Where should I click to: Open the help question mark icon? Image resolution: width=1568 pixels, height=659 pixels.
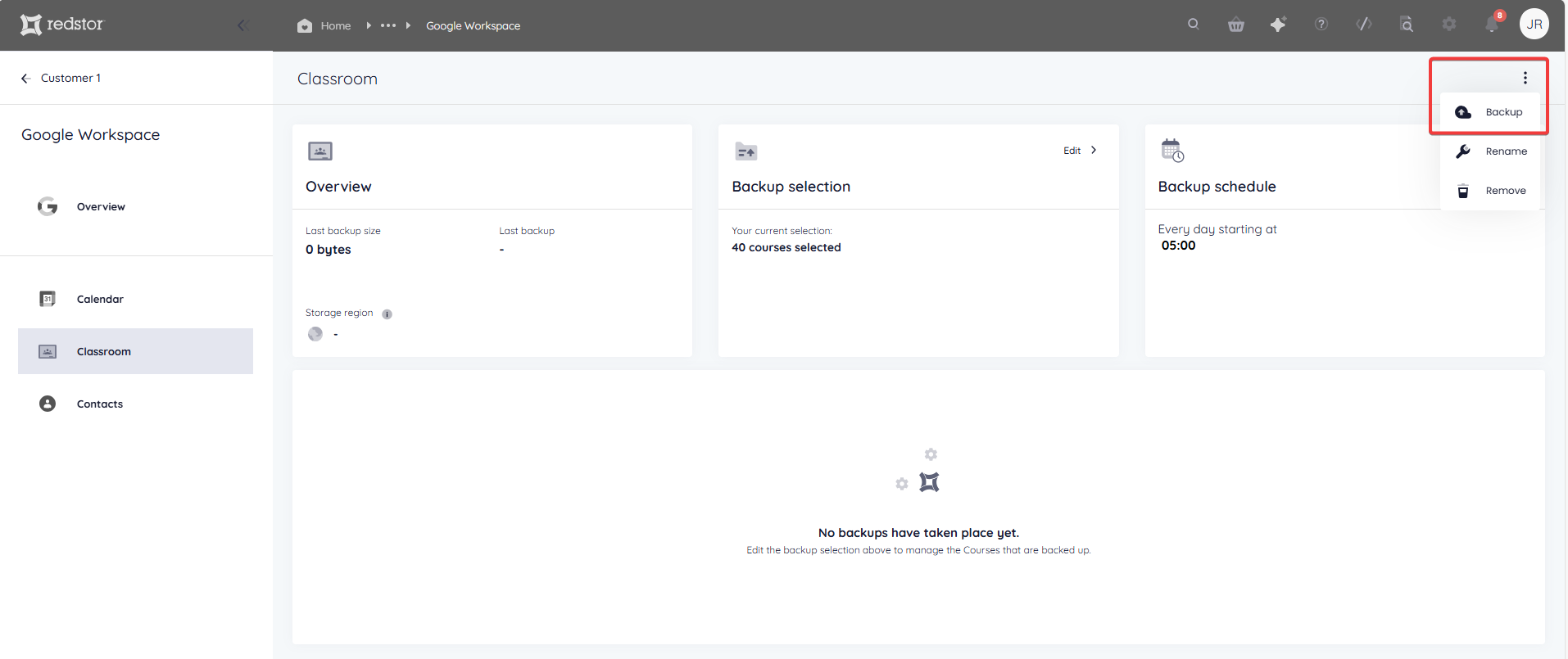(1321, 24)
